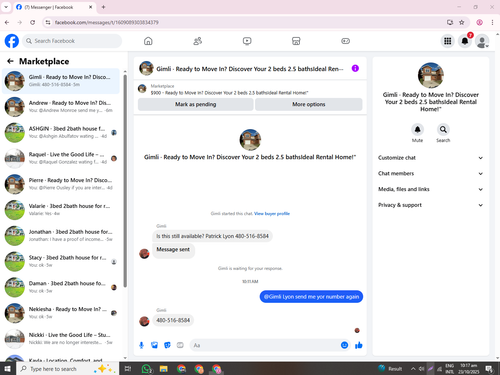Image resolution: width=500 pixels, height=375 pixels.
Task: Open the Nekiesha conversation
Action: click(61, 313)
